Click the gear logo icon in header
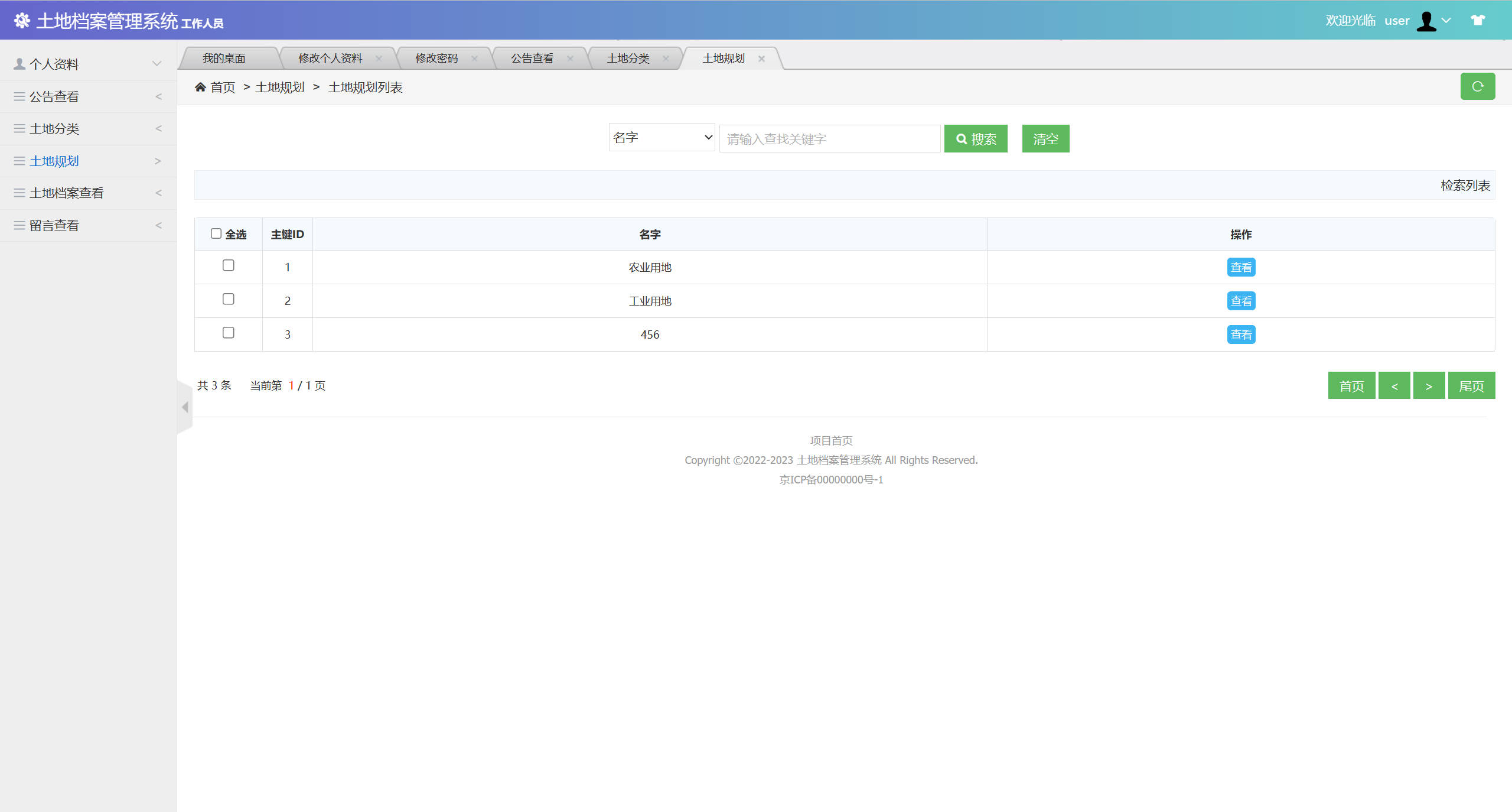The image size is (1512, 812). point(22,21)
